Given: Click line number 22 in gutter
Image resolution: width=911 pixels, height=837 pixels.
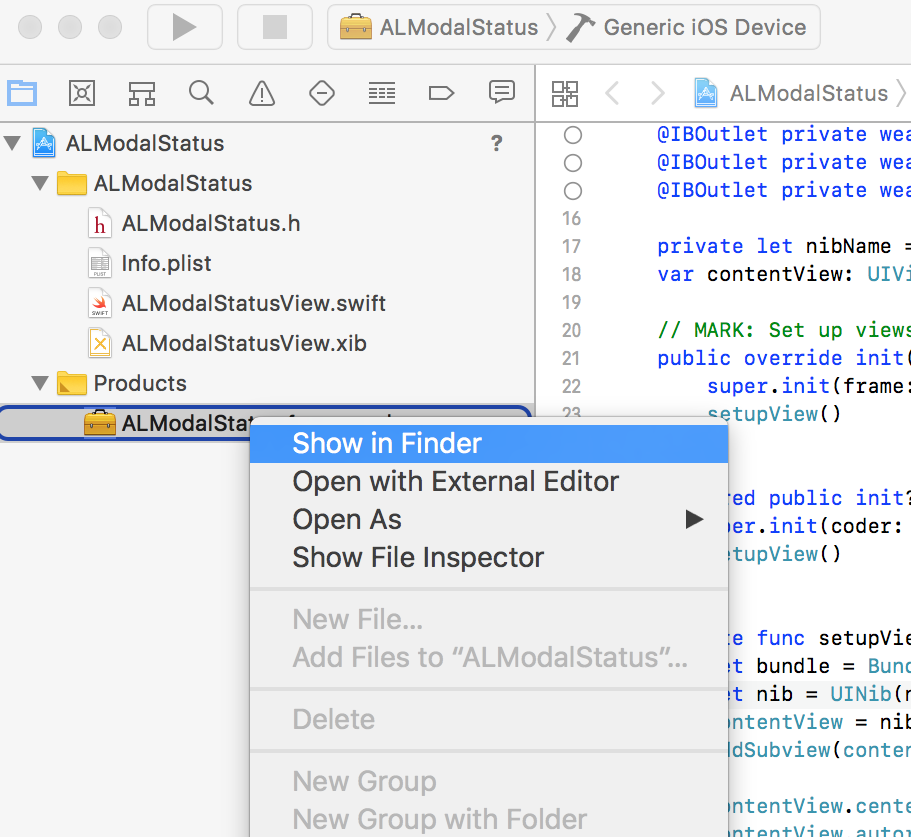Looking at the screenshot, I should click(x=572, y=386).
